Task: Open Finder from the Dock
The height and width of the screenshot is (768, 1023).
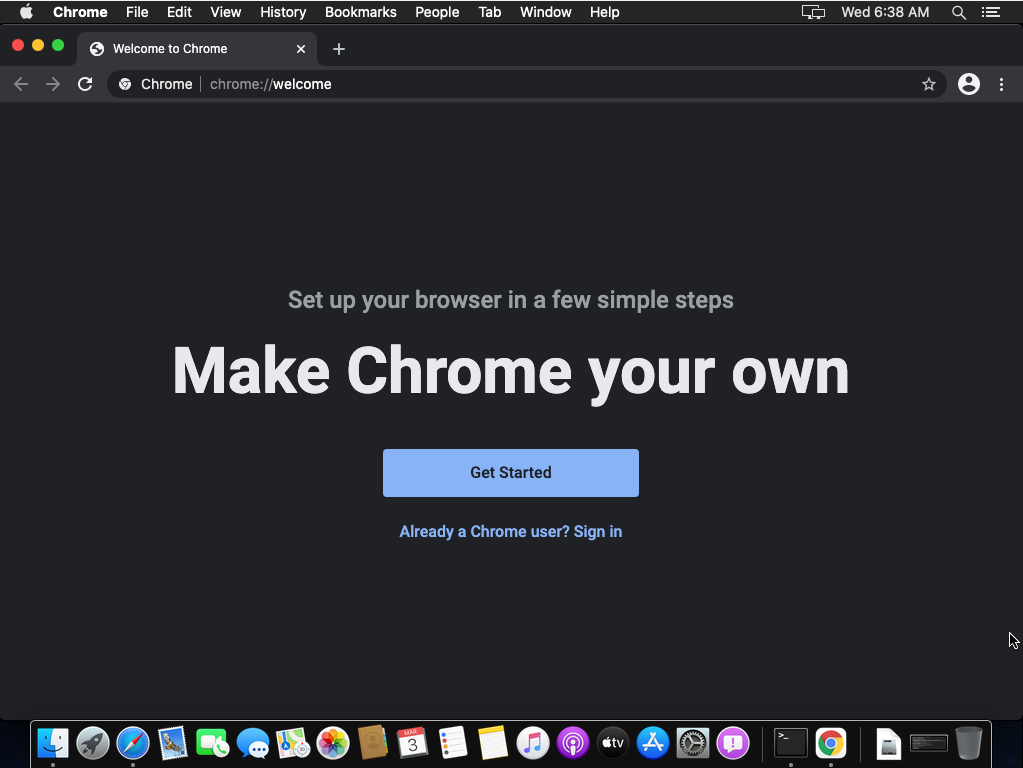Action: tap(53, 743)
